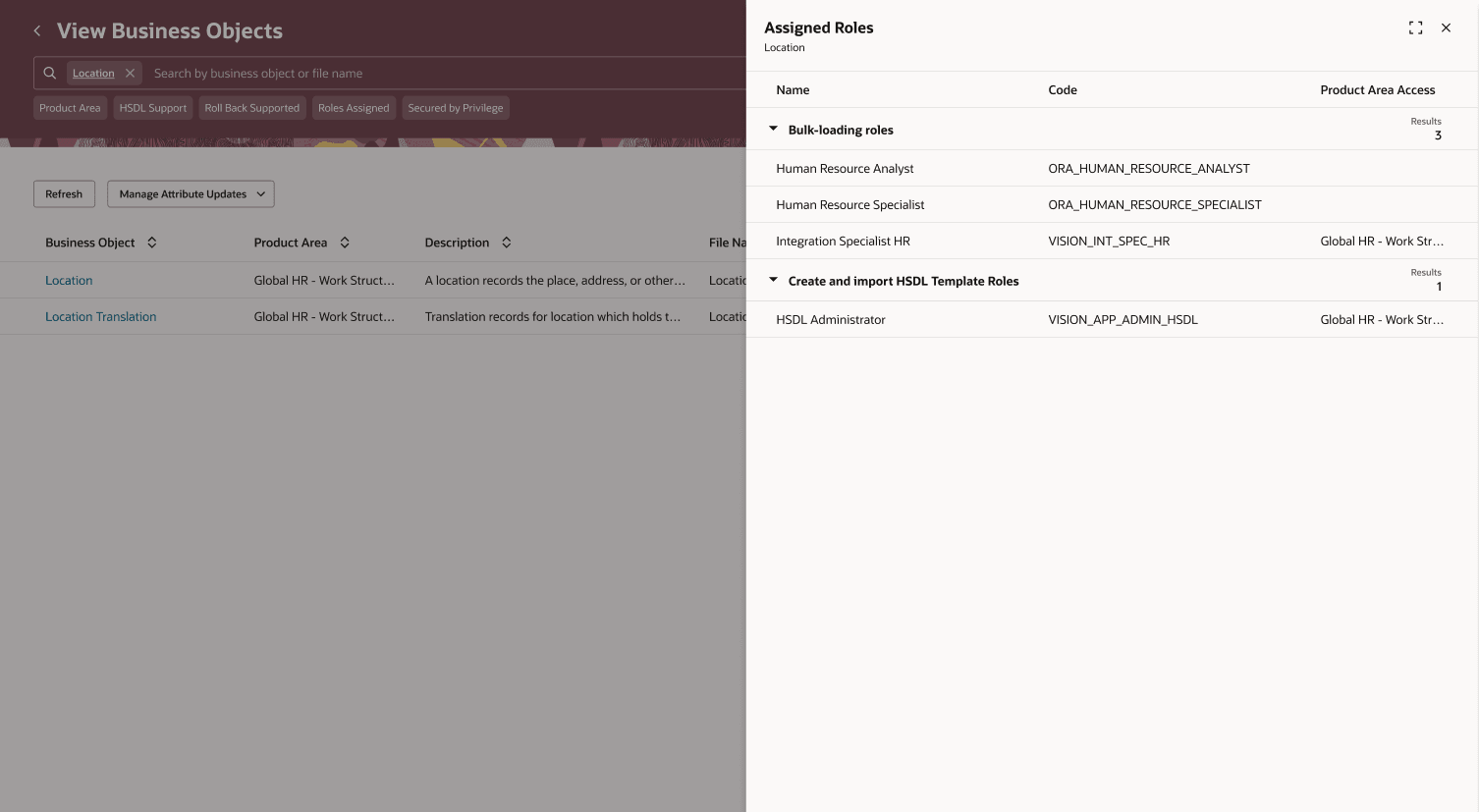
Task: Navigate back using the left arrow icon
Action: tap(36, 30)
